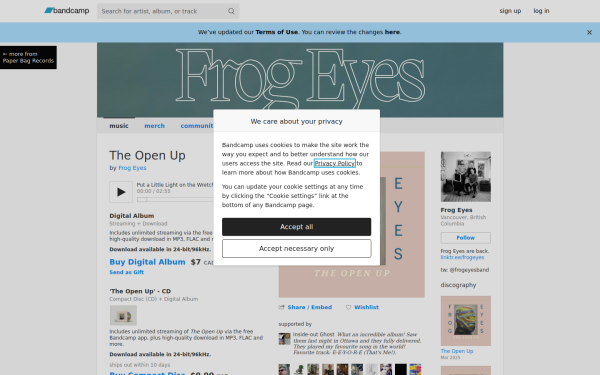Click the wishlist heart icon
The width and height of the screenshot is (600, 375).
(x=348, y=307)
